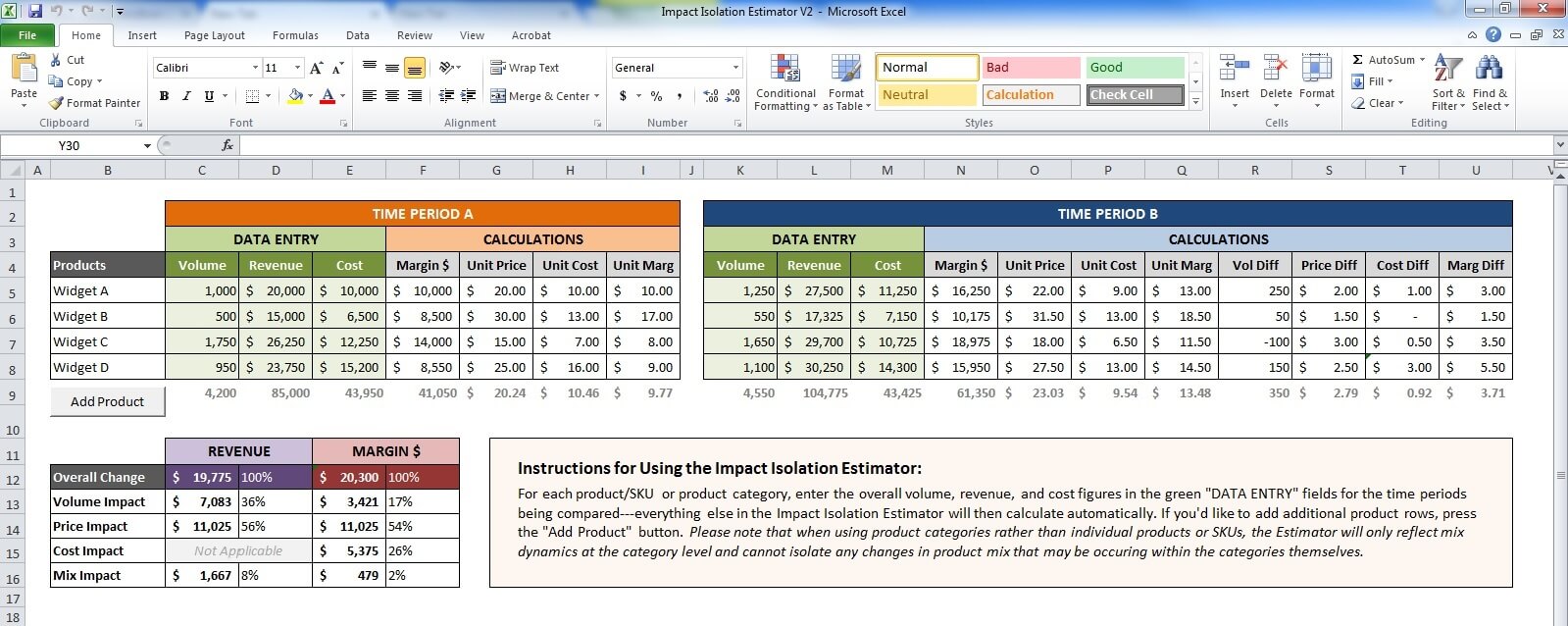Toggle the highlighted Bottom Align button

point(415,68)
